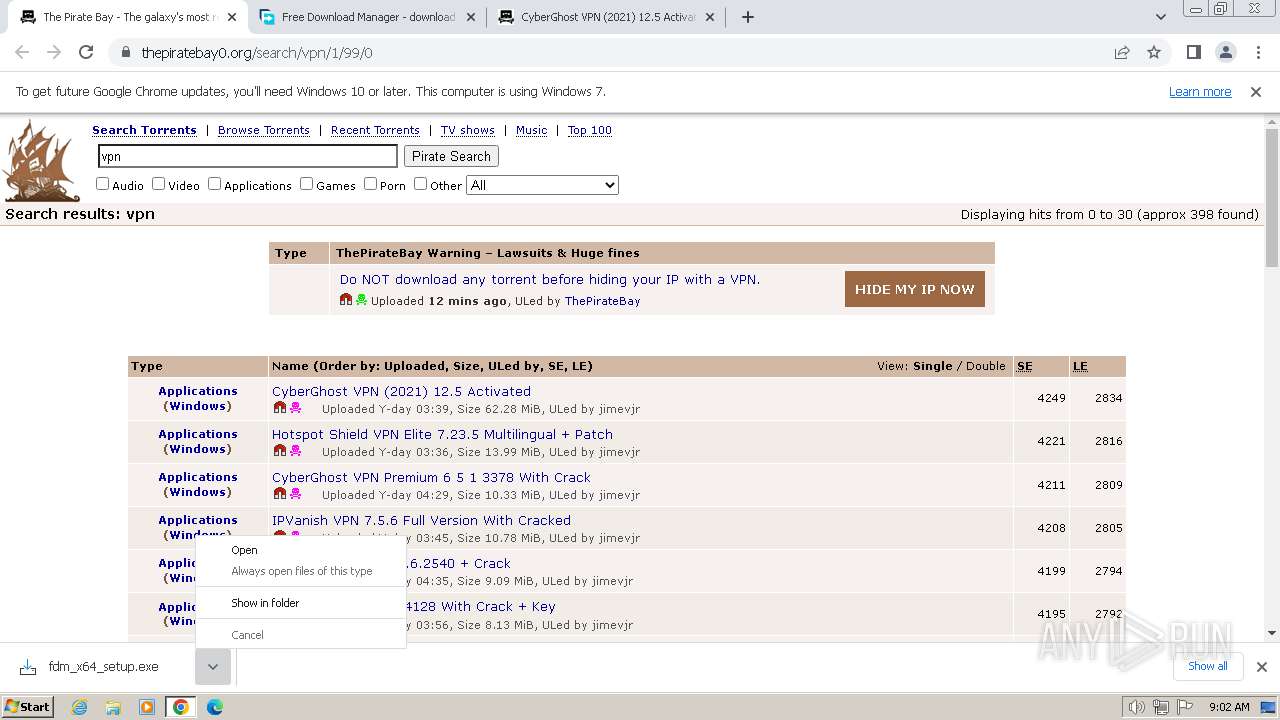1280x720 pixels.
Task: Expand the All category dropdown
Action: [542, 185]
